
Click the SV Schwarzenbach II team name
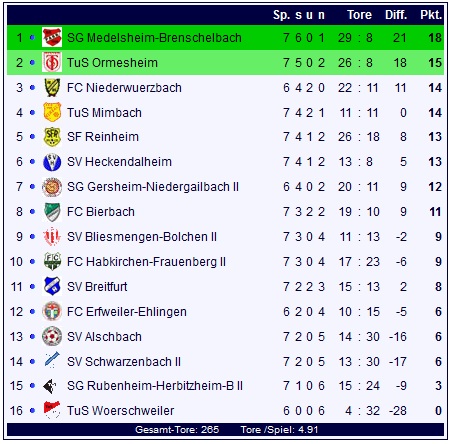[x=124, y=362]
